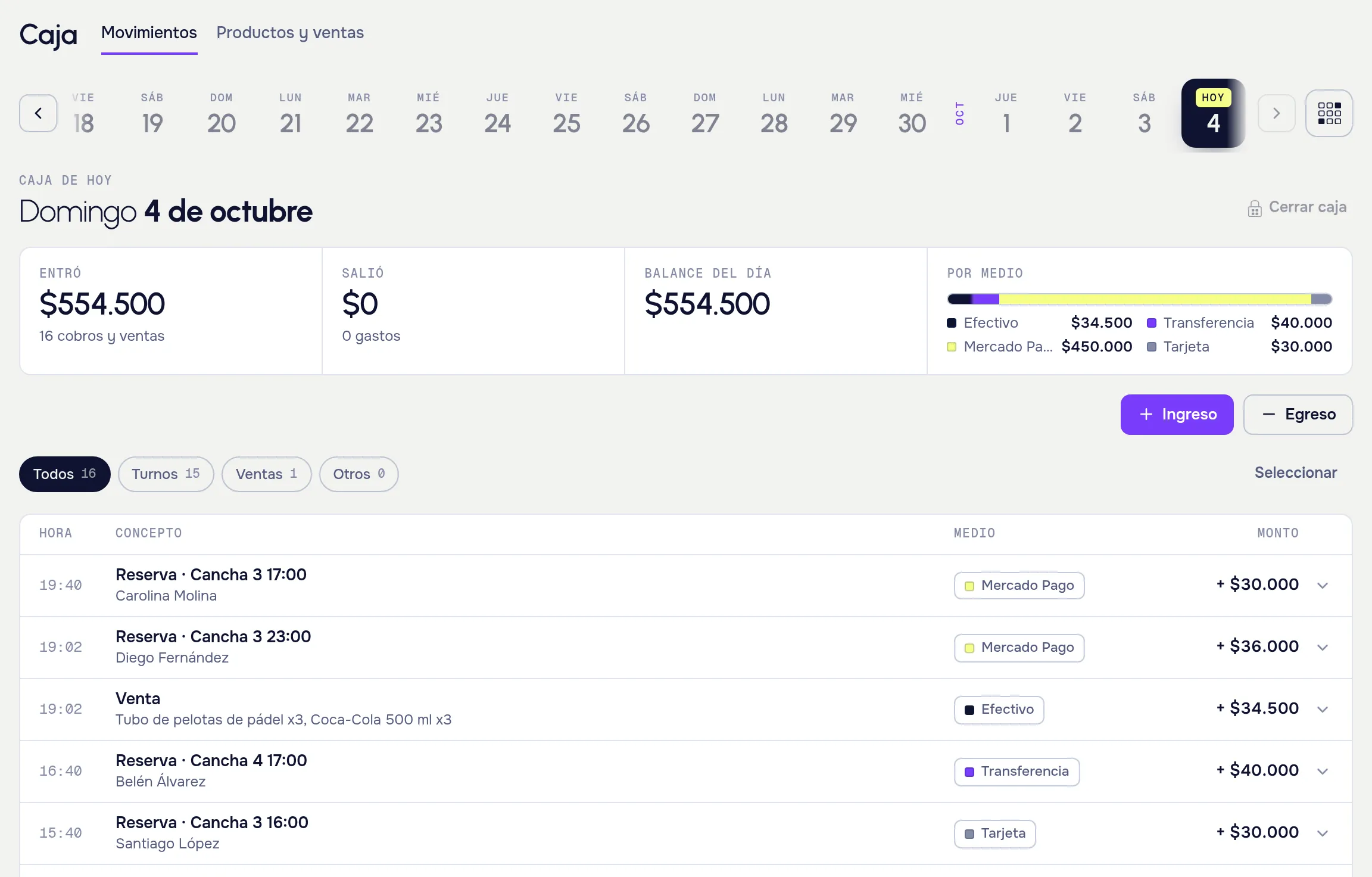Image resolution: width=1372 pixels, height=877 pixels.
Task: Select Tuesday 29 in the date strip
Action: 843,114
